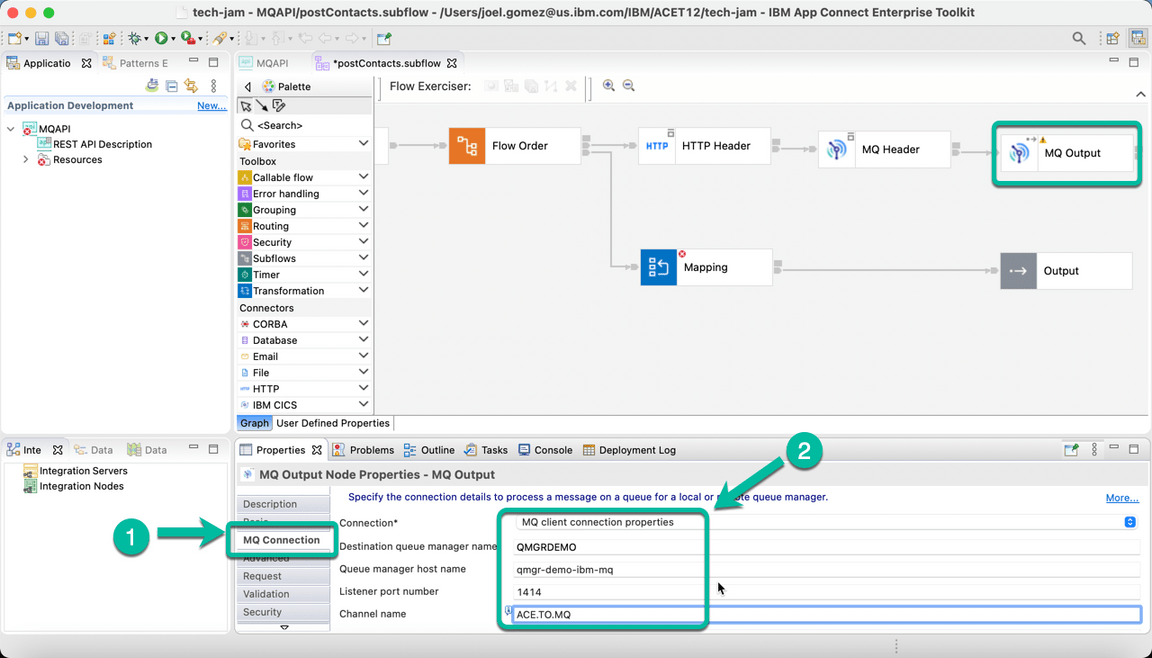Open the Debug launcher from the toolbar

click(132, 38)
